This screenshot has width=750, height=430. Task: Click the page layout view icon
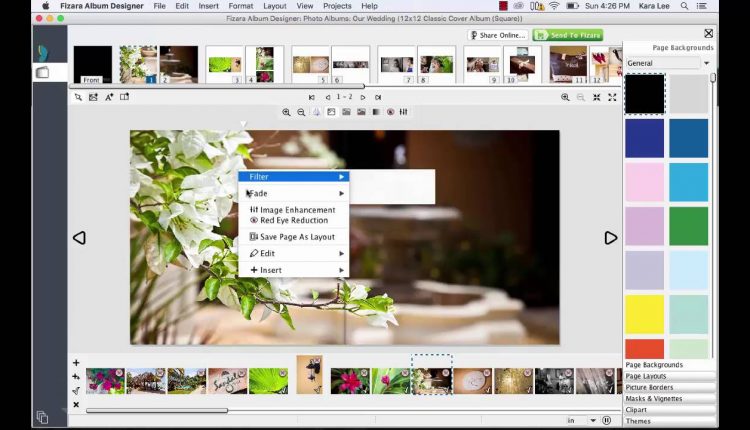click(124, 97)
